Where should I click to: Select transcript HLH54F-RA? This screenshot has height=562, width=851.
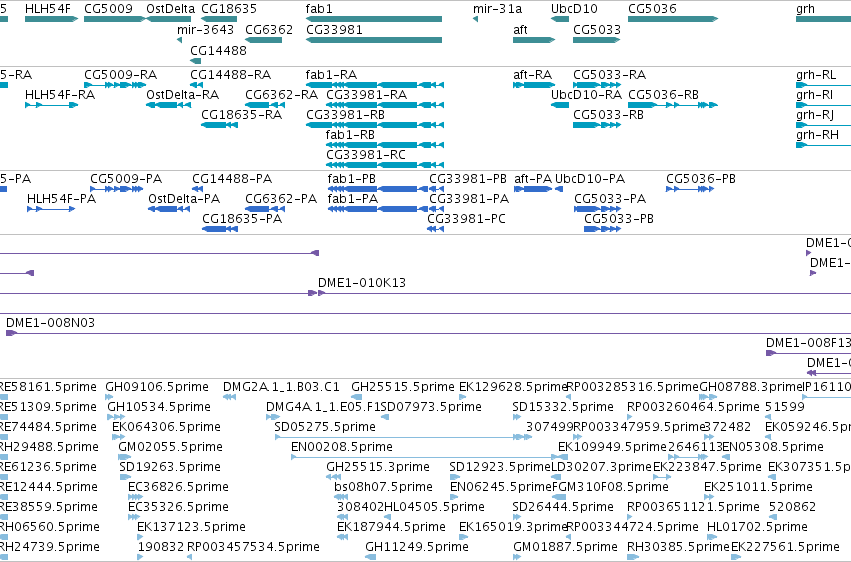(60, 94)
